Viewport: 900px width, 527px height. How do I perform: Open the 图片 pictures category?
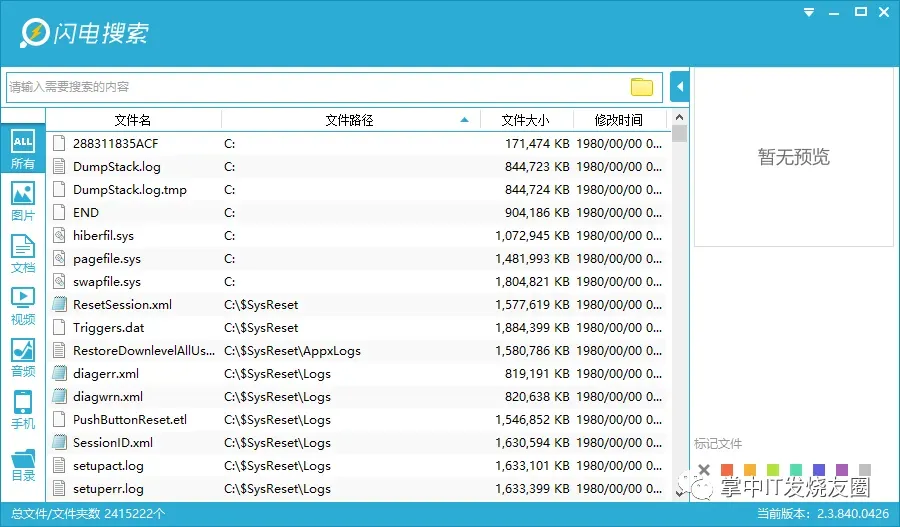click(x=22, y=202)
